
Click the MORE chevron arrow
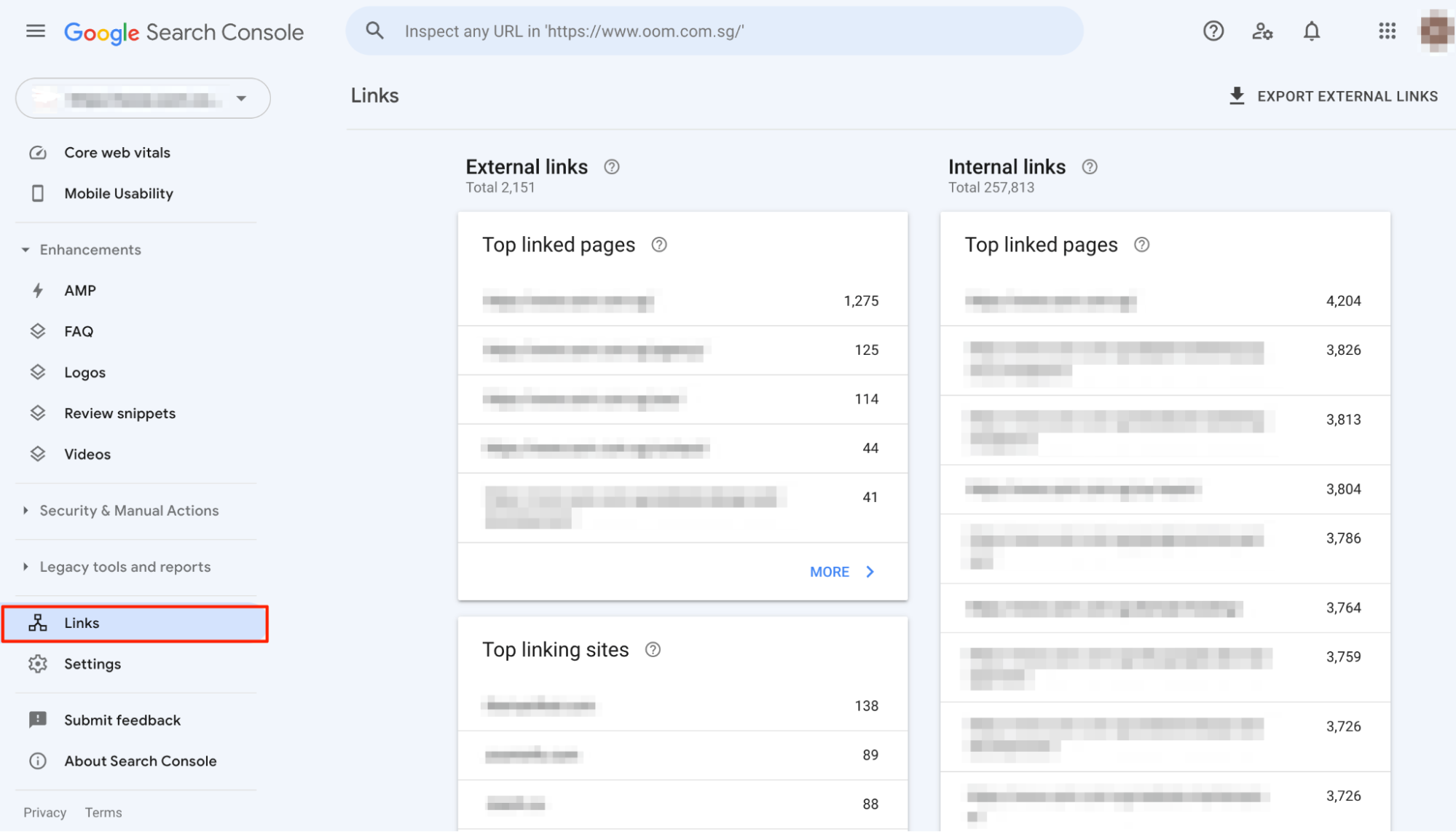[870, 572]
